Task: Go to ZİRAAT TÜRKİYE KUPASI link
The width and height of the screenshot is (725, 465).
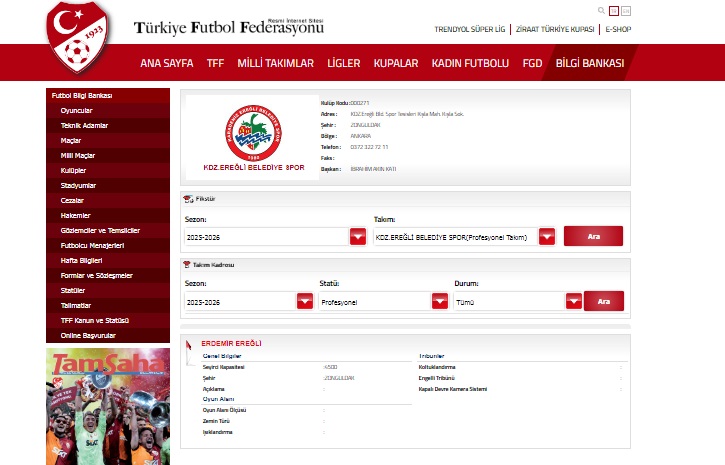Action: click(555, 29)
